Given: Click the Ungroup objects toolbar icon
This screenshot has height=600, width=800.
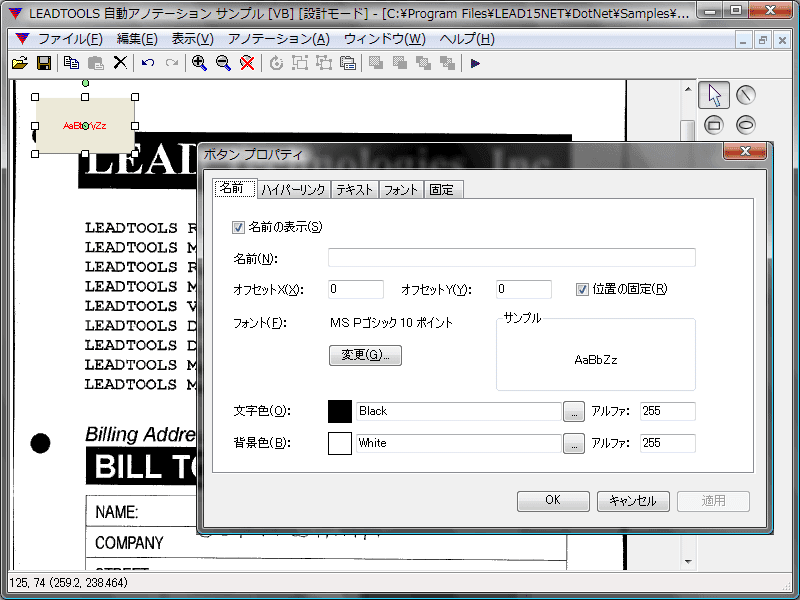Looking at the screenshot, I should pyautogui.click(x=324, y=63).
